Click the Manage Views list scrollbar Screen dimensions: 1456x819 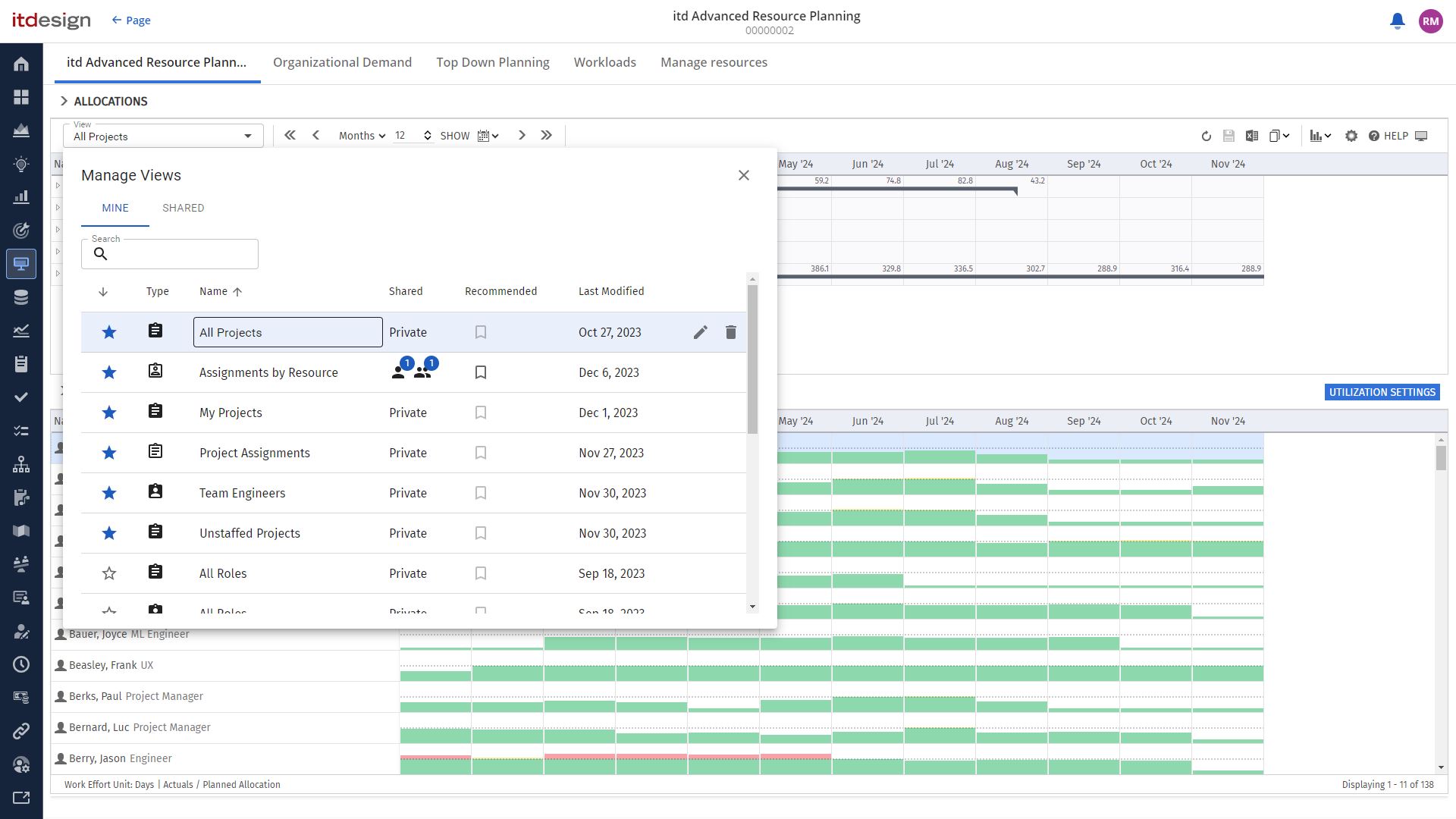pos(752,359)
